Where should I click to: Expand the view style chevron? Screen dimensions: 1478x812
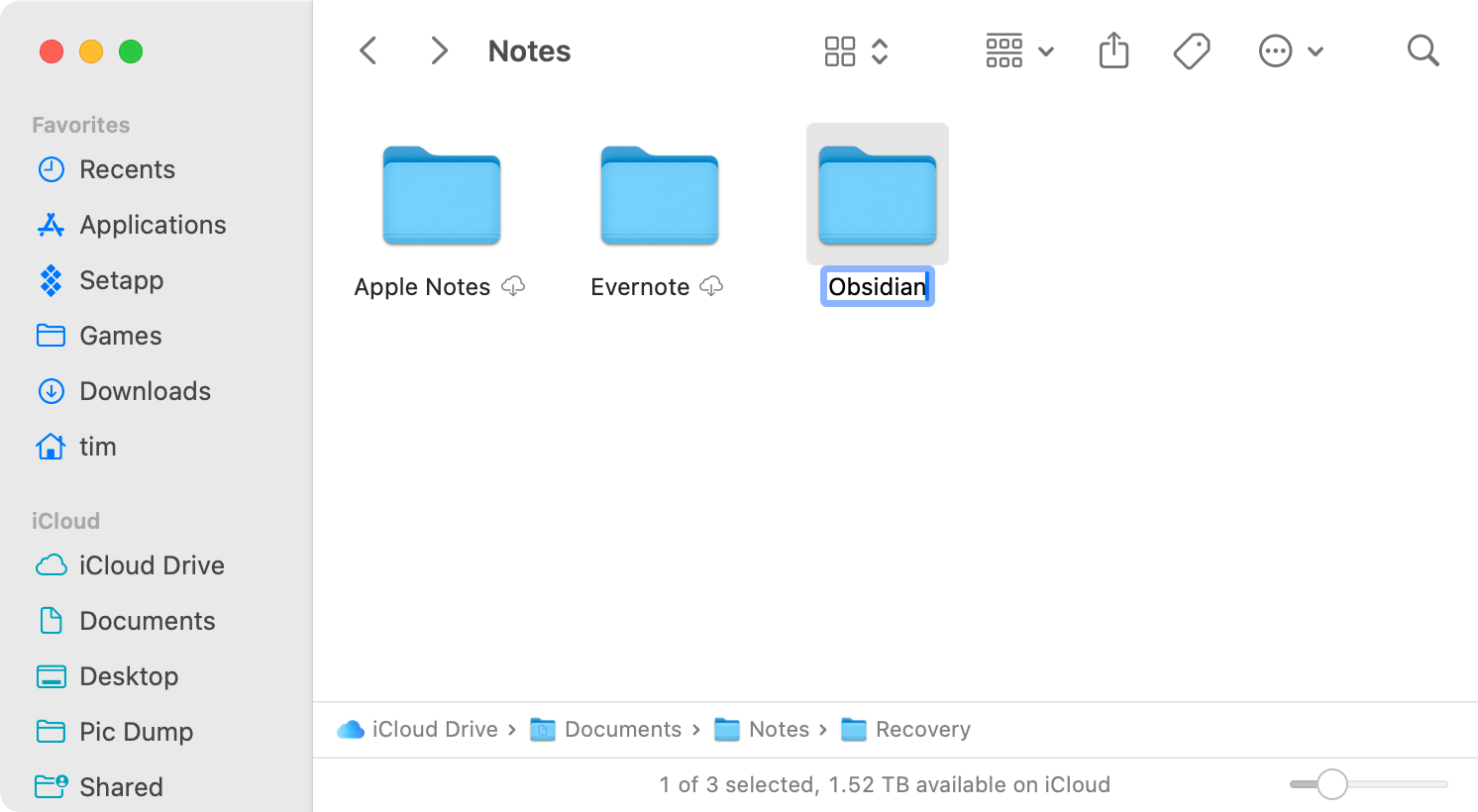click(880, 51)
